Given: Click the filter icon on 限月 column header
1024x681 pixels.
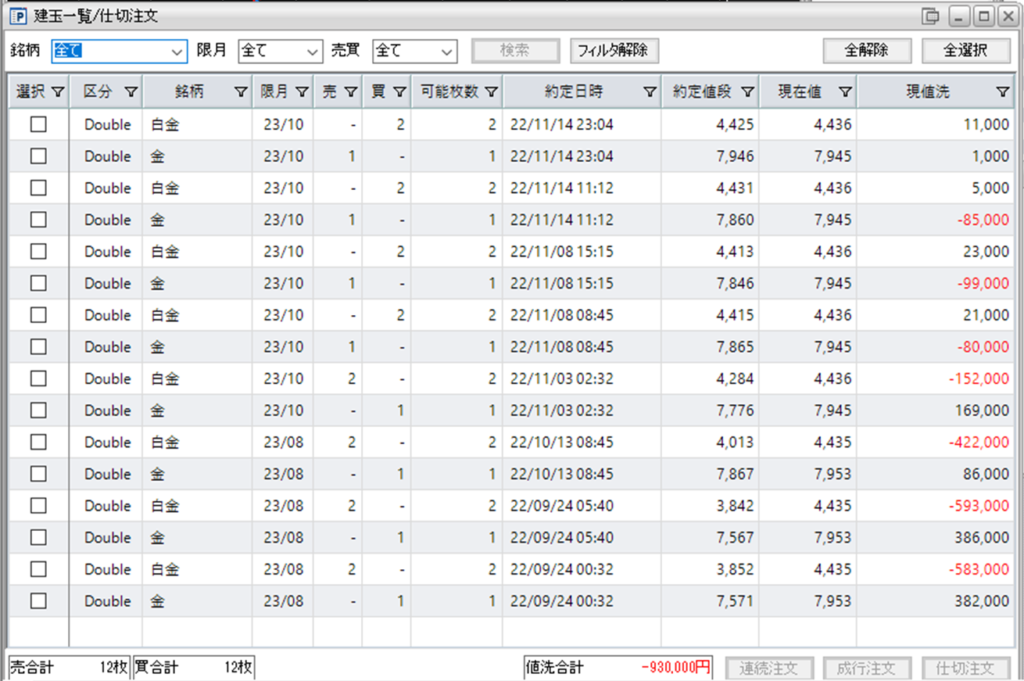Looking at the screenshot, I should point(302,92).
